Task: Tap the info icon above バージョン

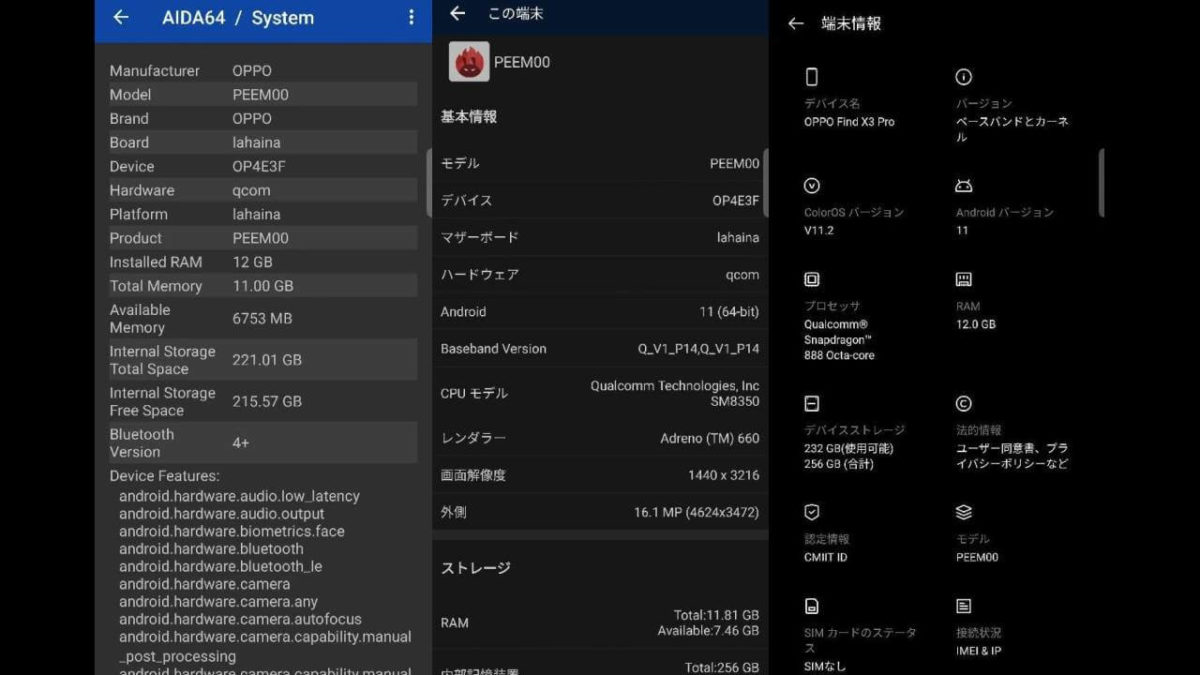Action: click(x=964, y=77)
